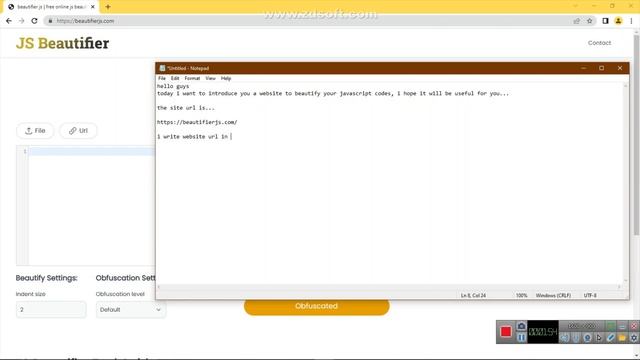Stop recording with the red square button
This screenshot has height=360, width=640.
tap(506, 331)
